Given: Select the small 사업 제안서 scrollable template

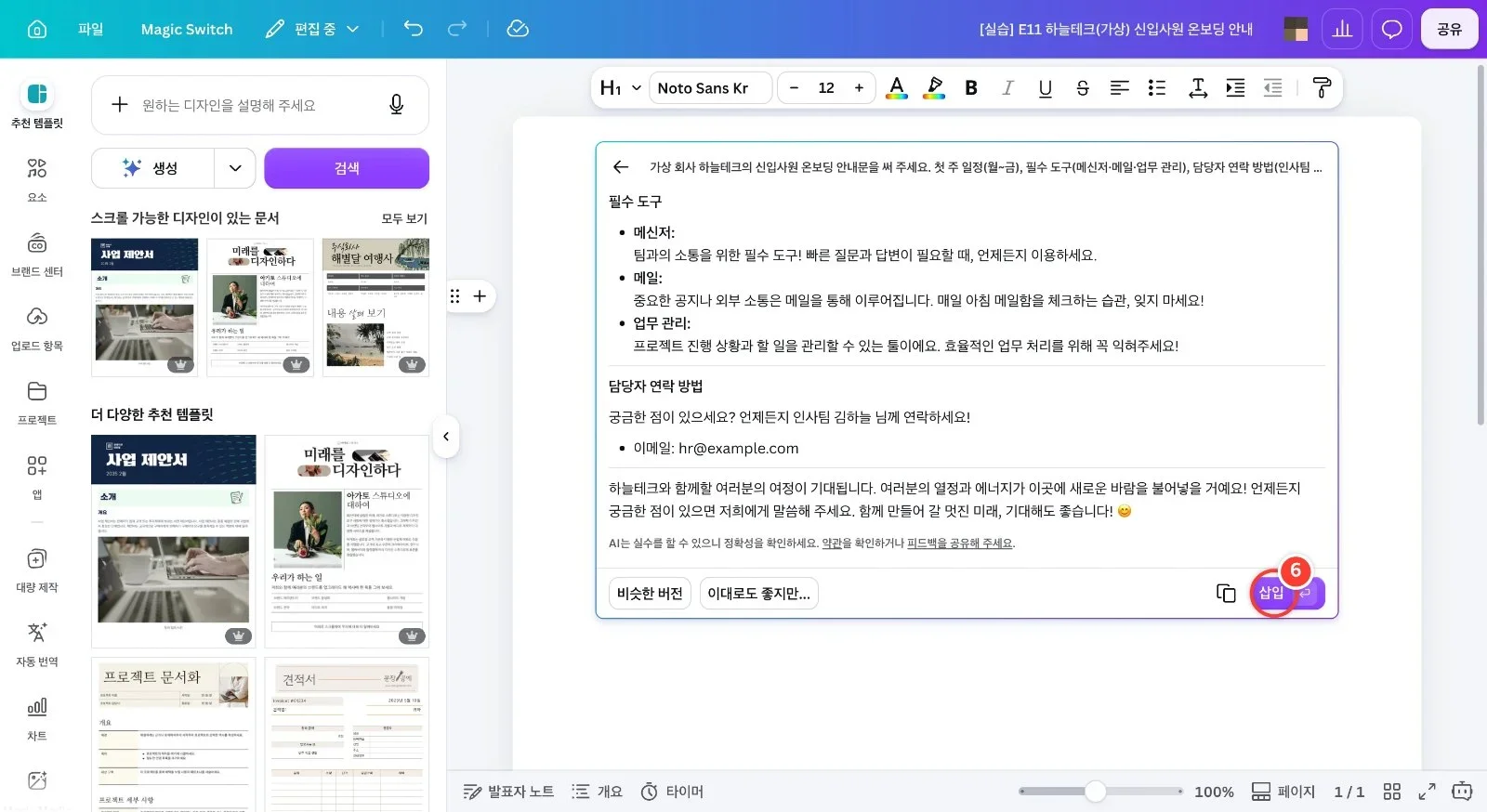Looking at the screenshot, I should click(145, 308).
